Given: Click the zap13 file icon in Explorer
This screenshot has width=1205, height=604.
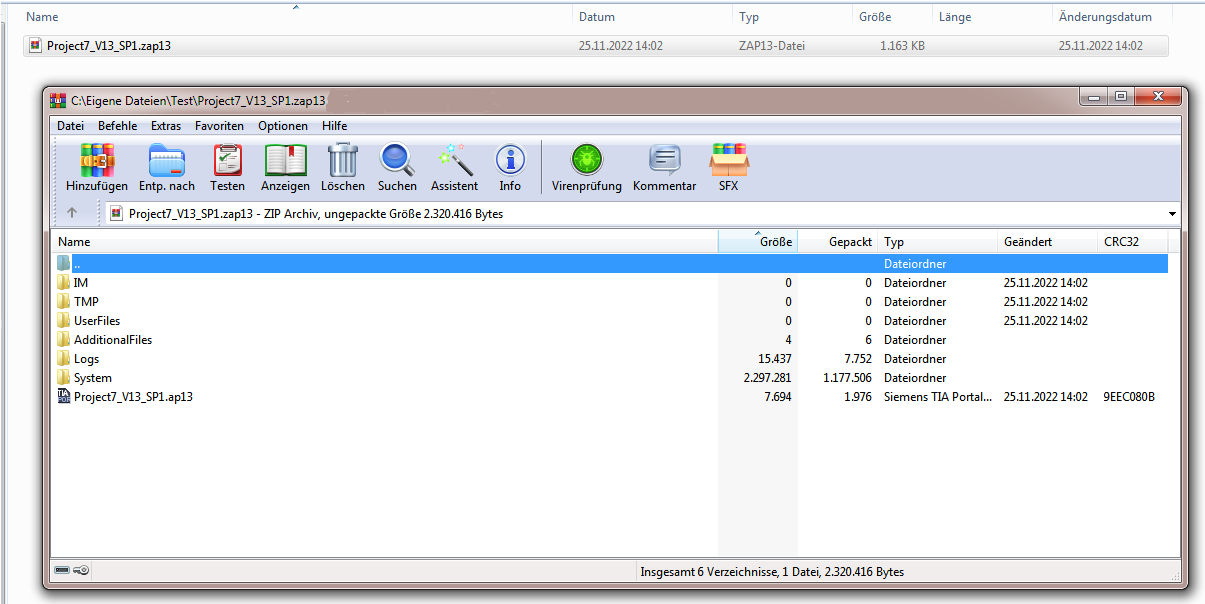Looking at the screenshot, I should (35, 45).
